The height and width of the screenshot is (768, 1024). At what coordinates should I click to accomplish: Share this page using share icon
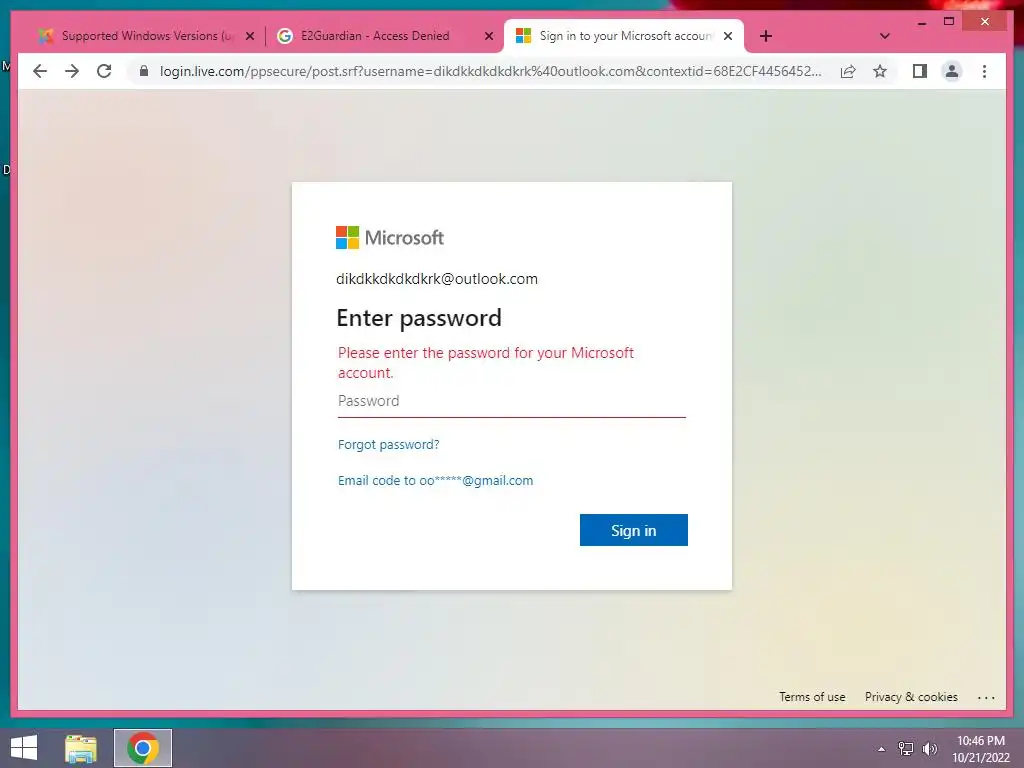(x=848, y=71)
